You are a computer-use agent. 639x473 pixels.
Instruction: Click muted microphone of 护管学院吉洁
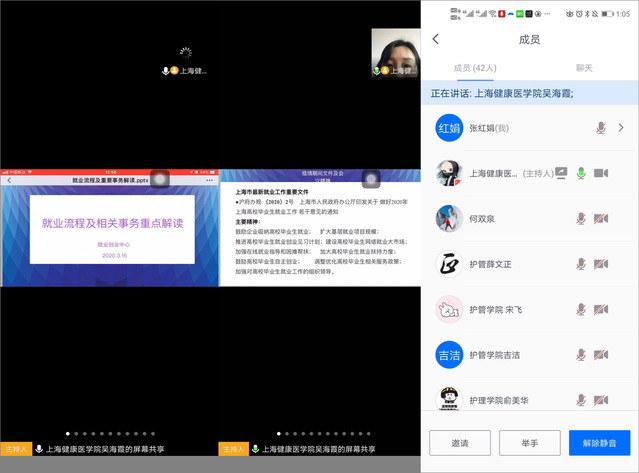click(x=580, y=355)
